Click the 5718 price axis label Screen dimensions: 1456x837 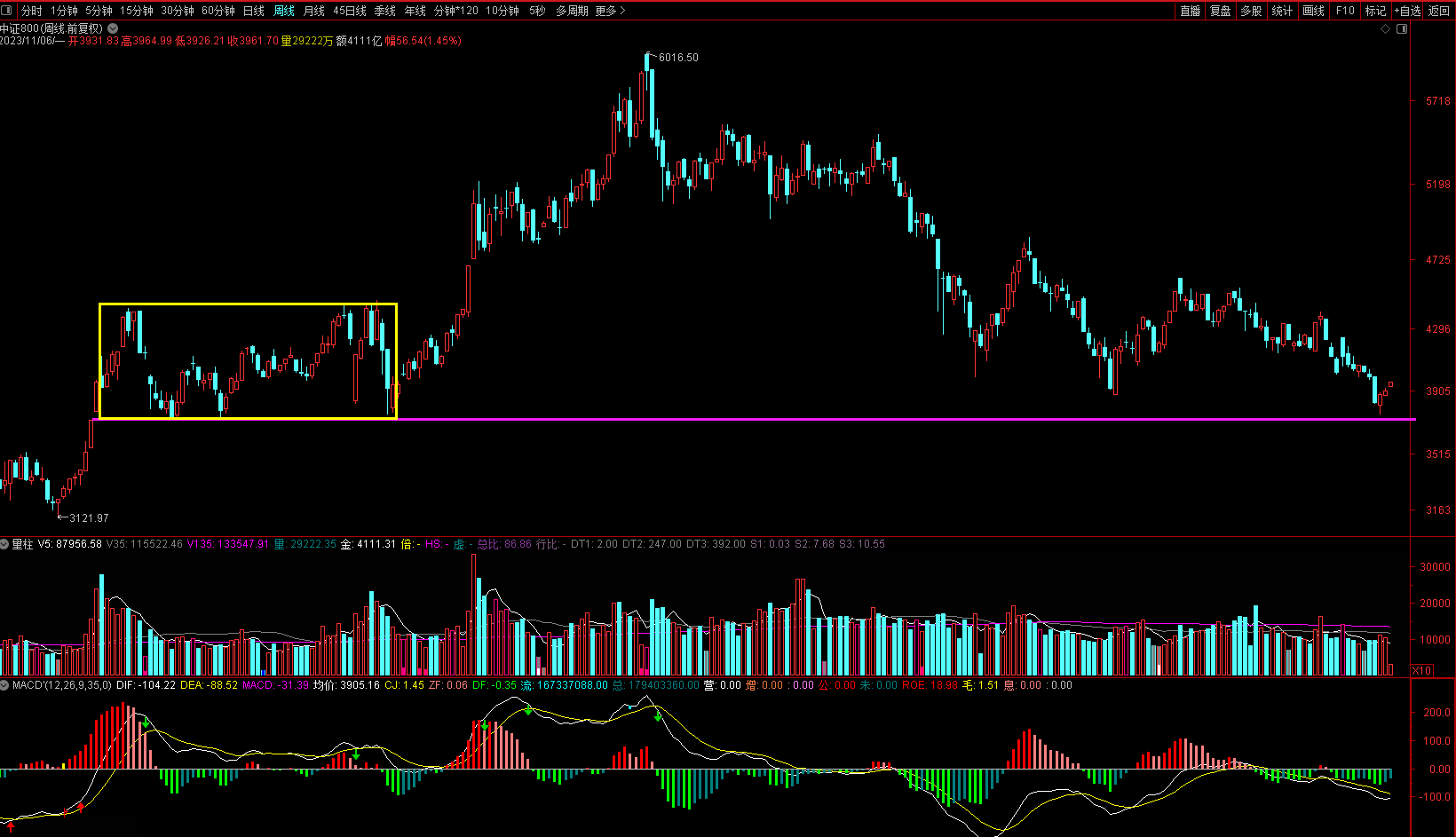click(x=1438, y=101)
